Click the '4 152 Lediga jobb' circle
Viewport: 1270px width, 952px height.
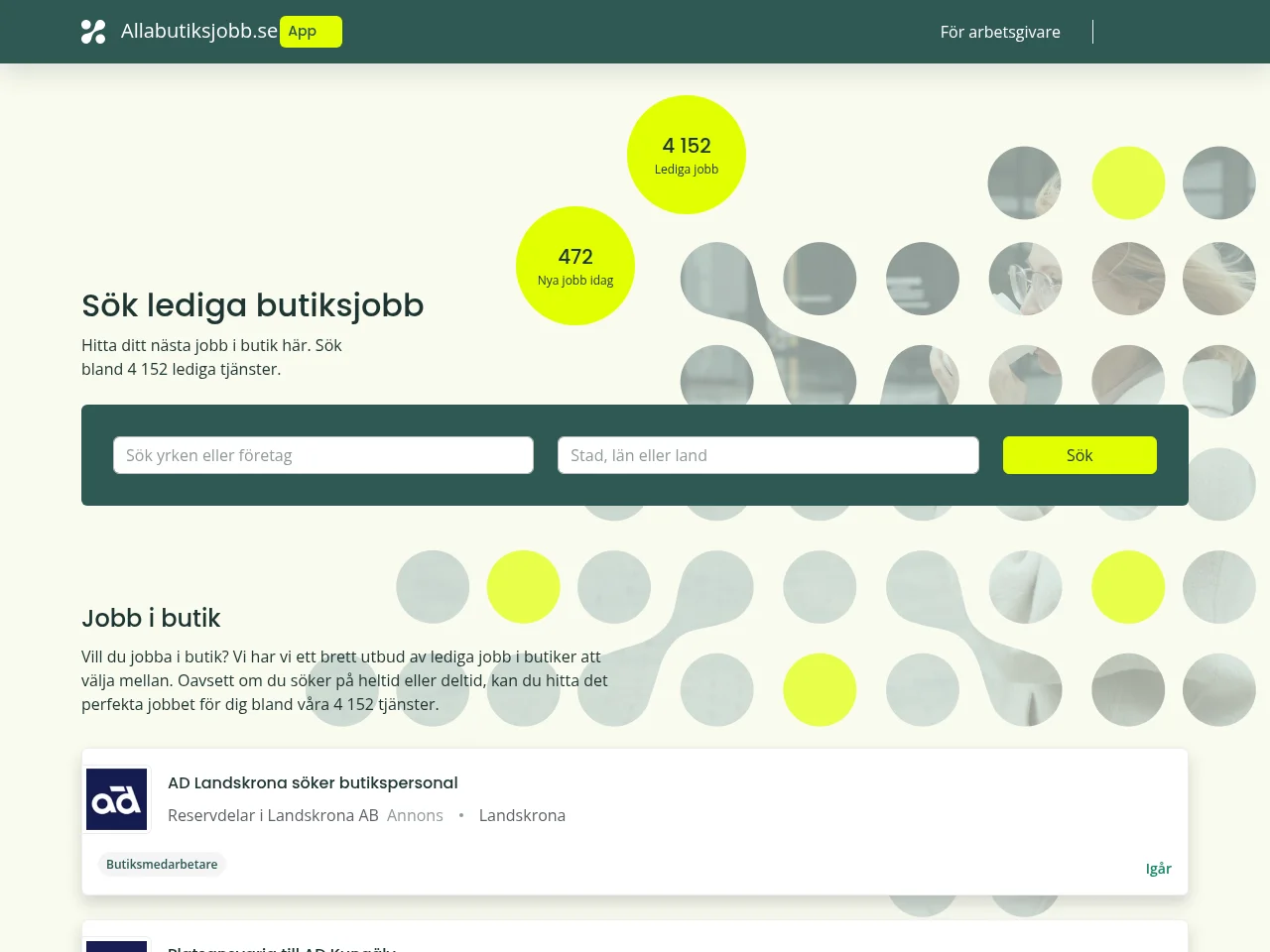pos(687,155)
